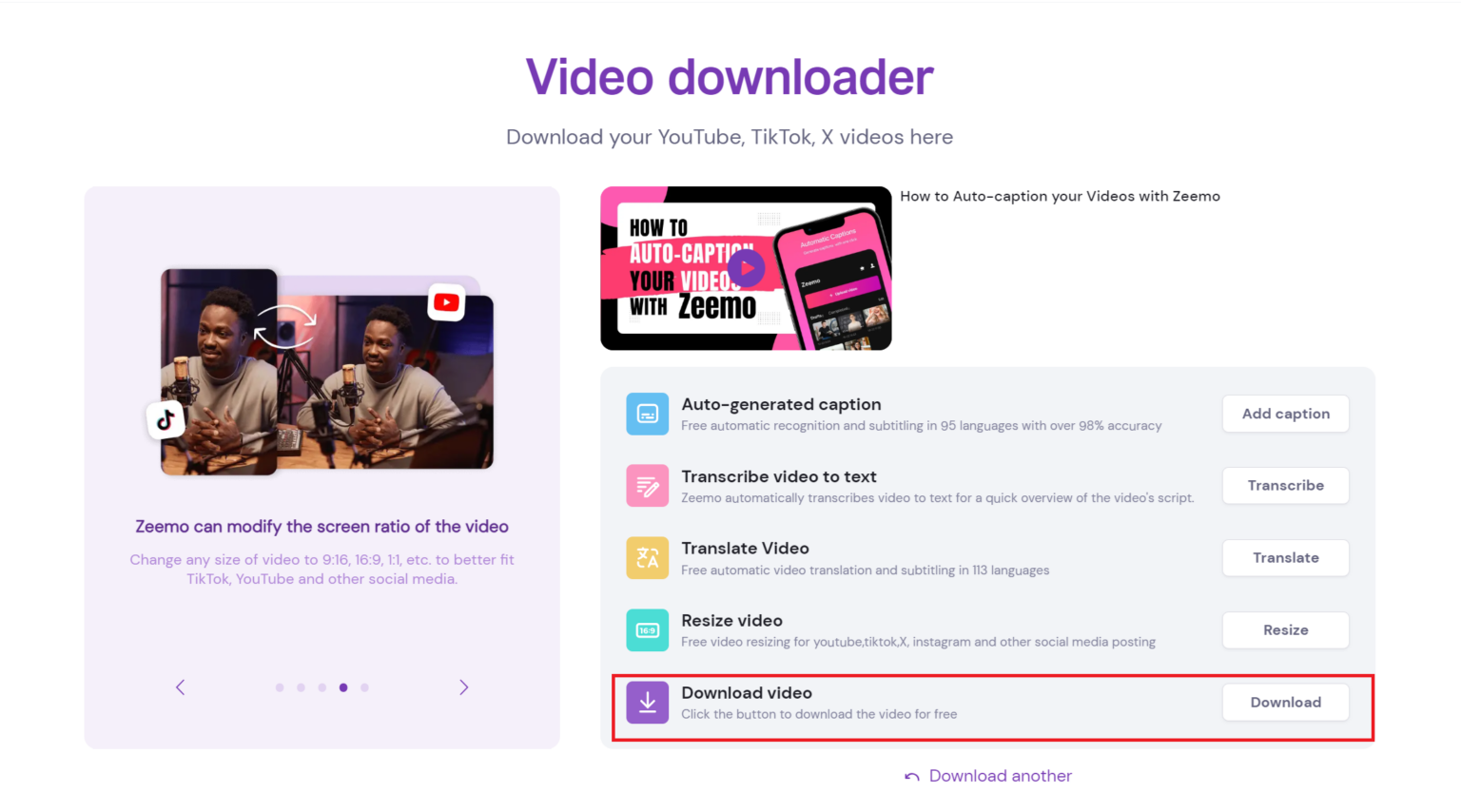Select the first carousel indicator dot
Image resolution: width=1461 pixels, height=812 pixels.
coord(280,686)
